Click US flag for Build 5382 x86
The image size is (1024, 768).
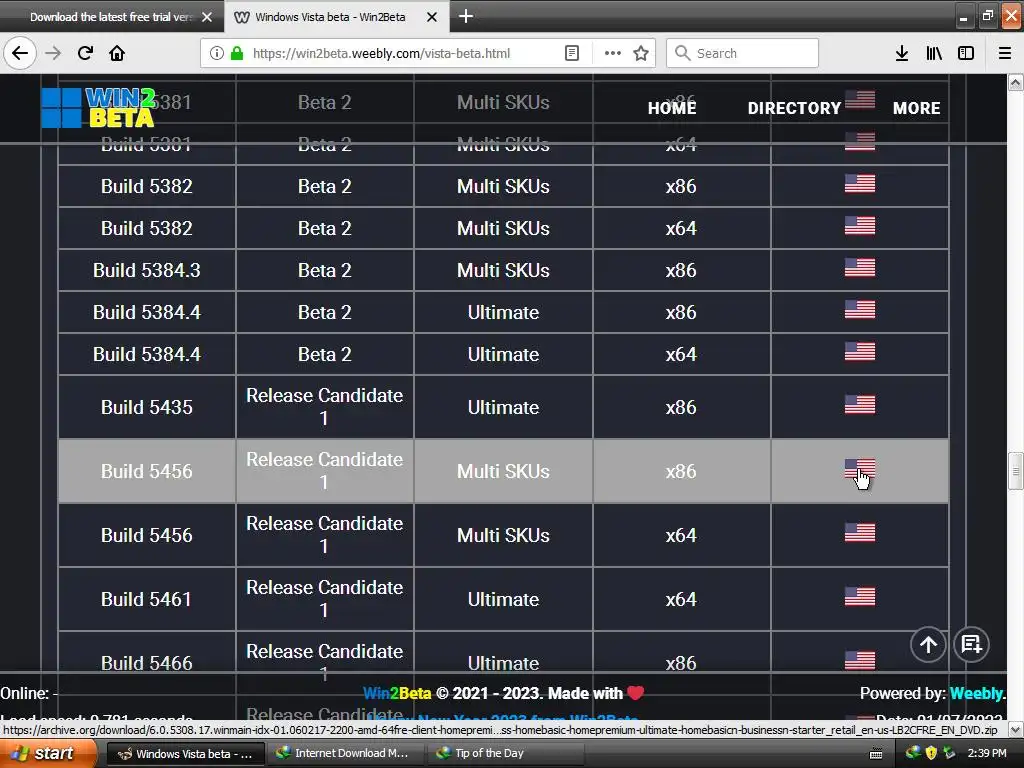[859, 184]
